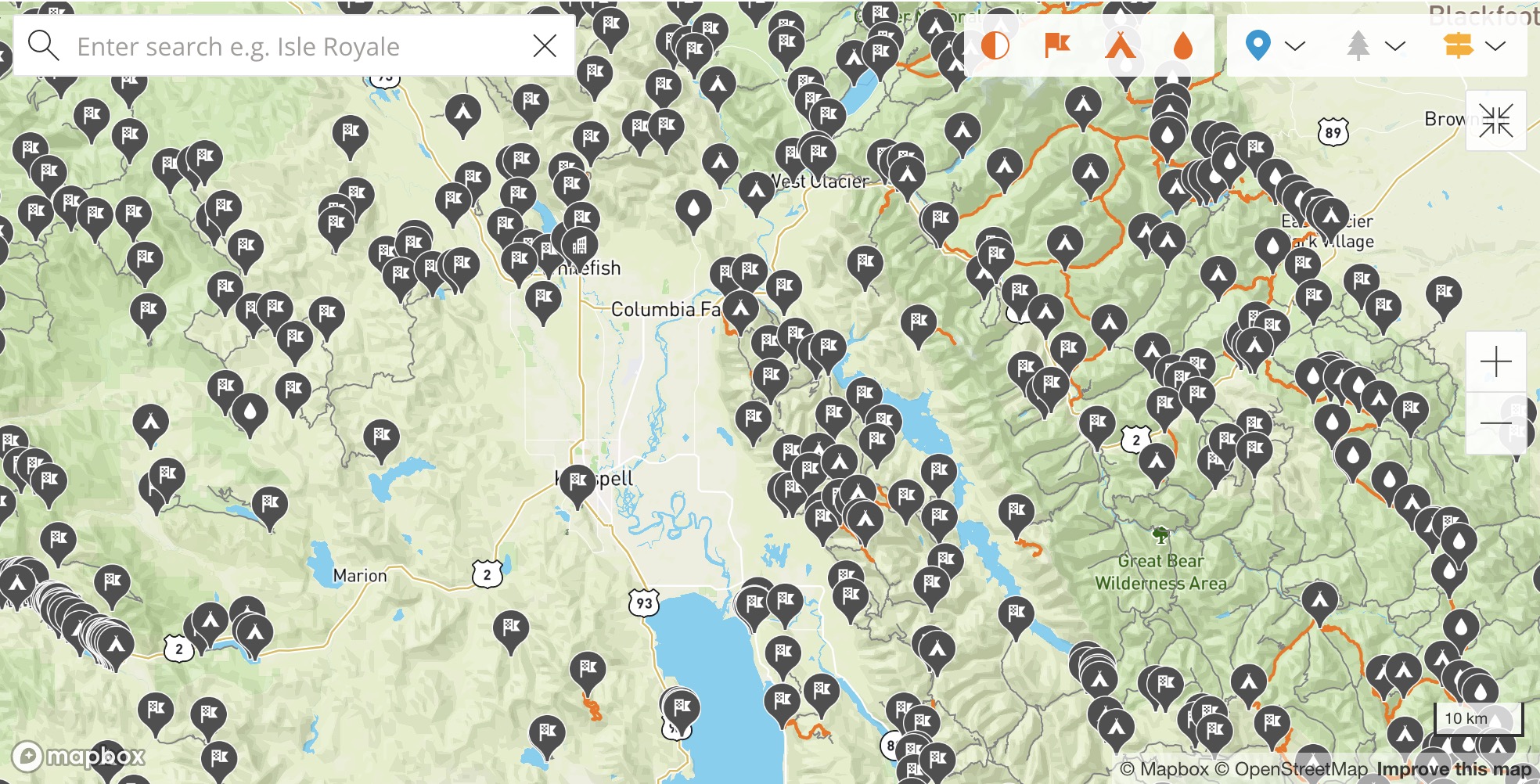Viewport: 1540px width, 784px height.
Task: Select the tent marker at Columbia Falls
Action: click(740, 311)
